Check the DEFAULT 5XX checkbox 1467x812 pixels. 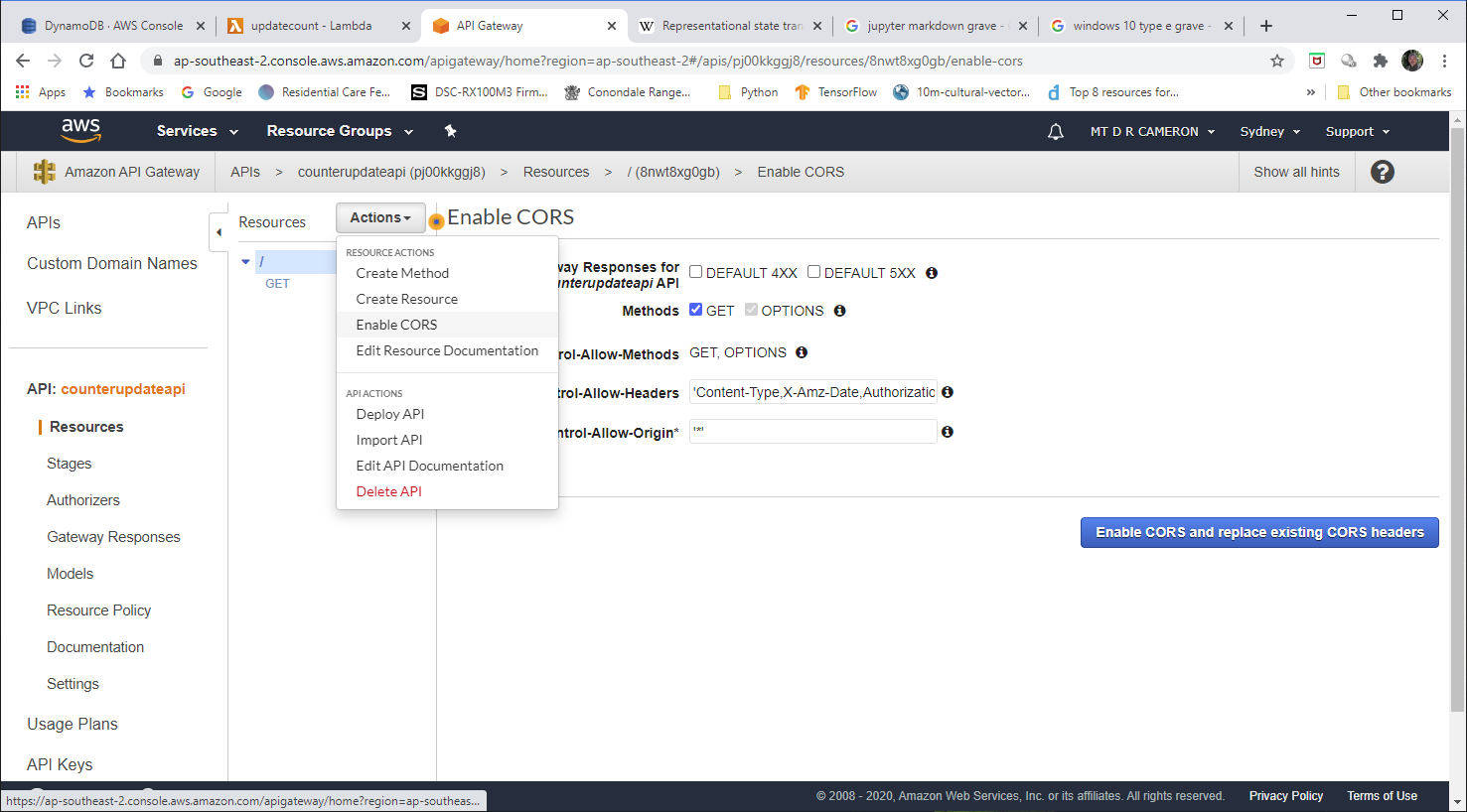813,272
